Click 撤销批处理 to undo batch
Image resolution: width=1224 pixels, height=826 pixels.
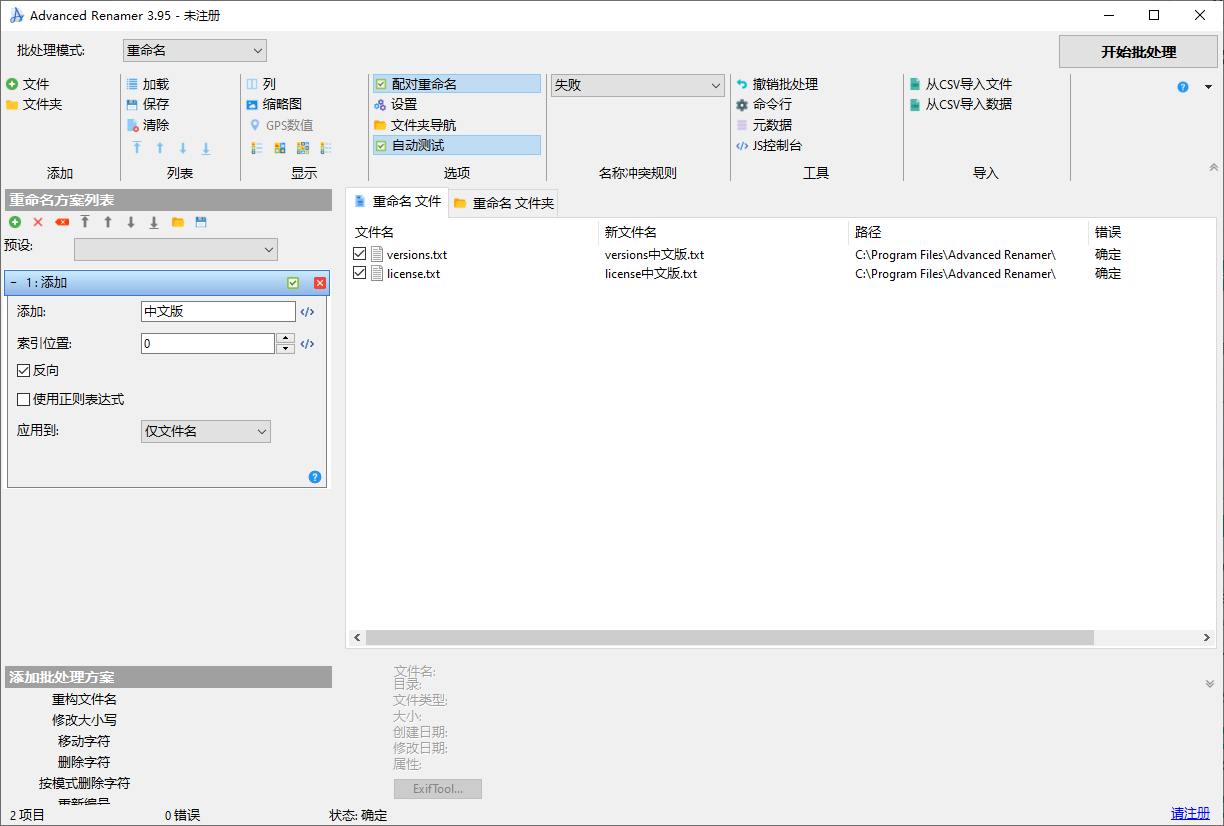[x=777, y=84]
